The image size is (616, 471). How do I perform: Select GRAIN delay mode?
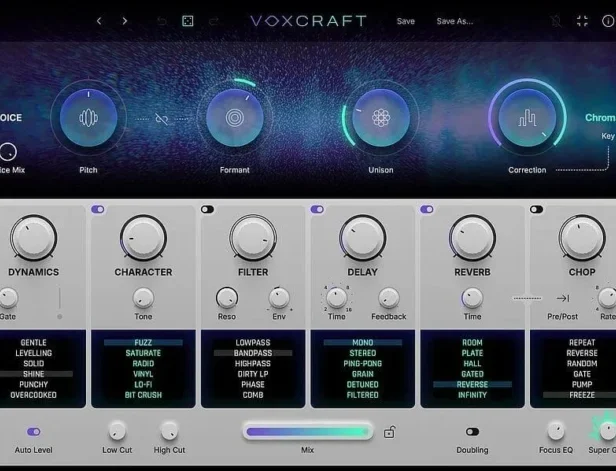[x=363, y=374]
